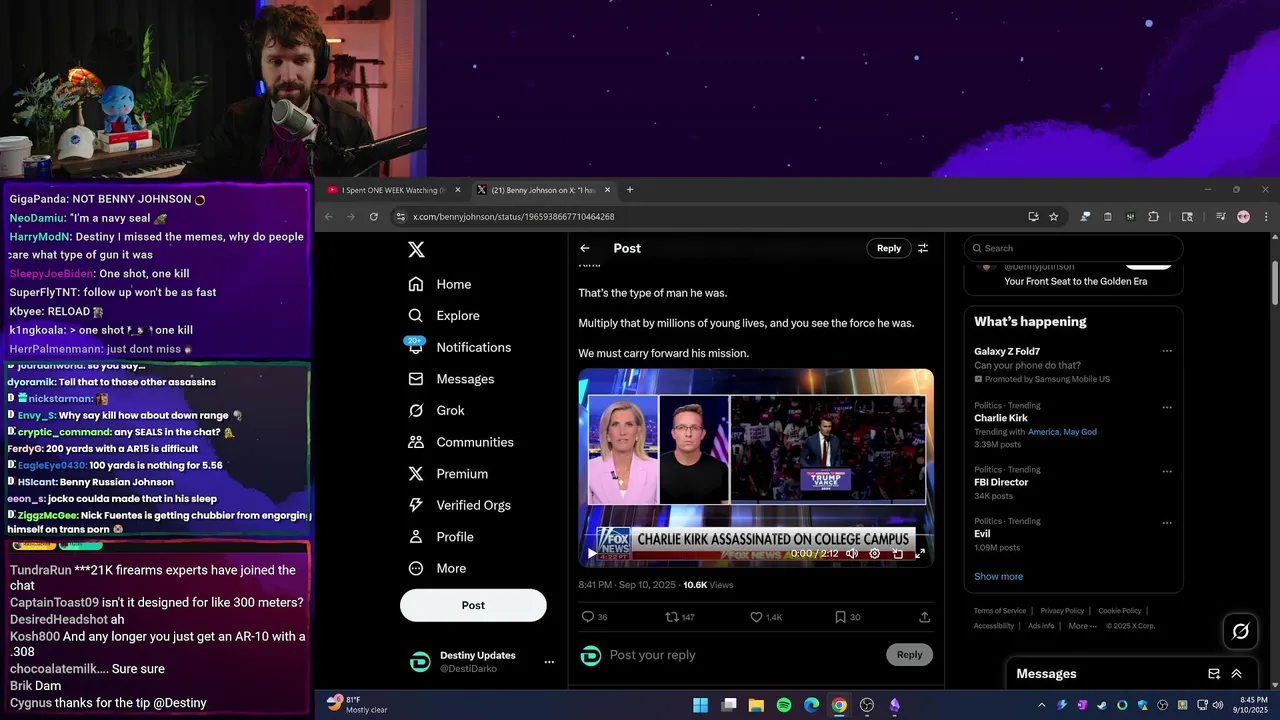Open the More footer dropdown

(1082, 626)
